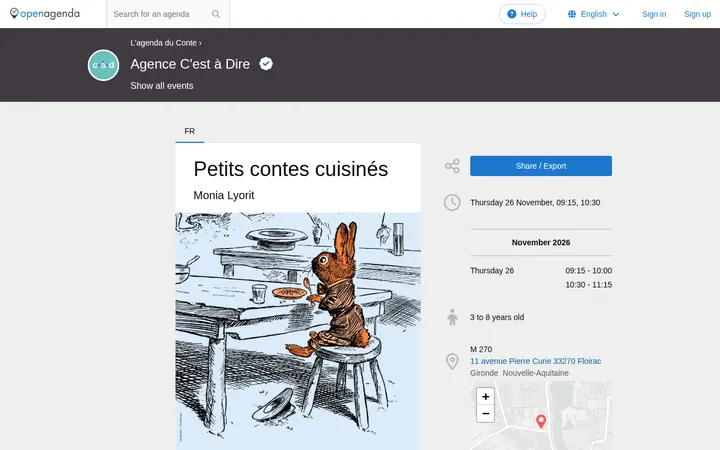Open the Agence C'est à Dire title
This screenshot has width=720, height=450.
tap(190, 64)
